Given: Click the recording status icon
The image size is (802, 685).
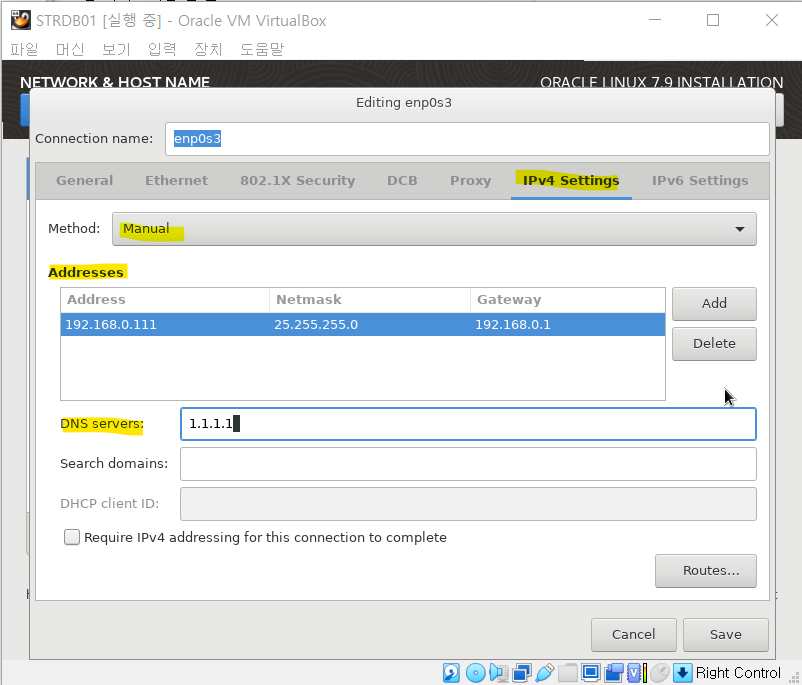Looking at the screenshot, I should (614, 673).
